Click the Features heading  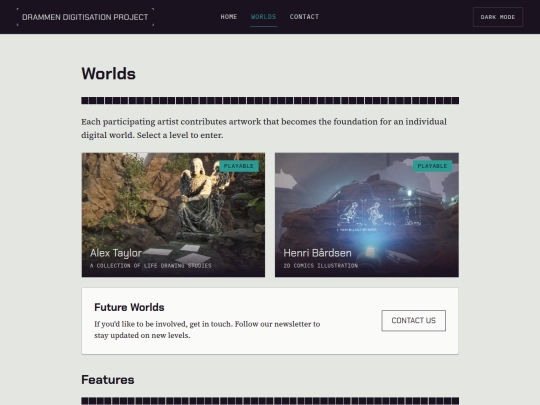pyautogui.click(x=108, y=380)
